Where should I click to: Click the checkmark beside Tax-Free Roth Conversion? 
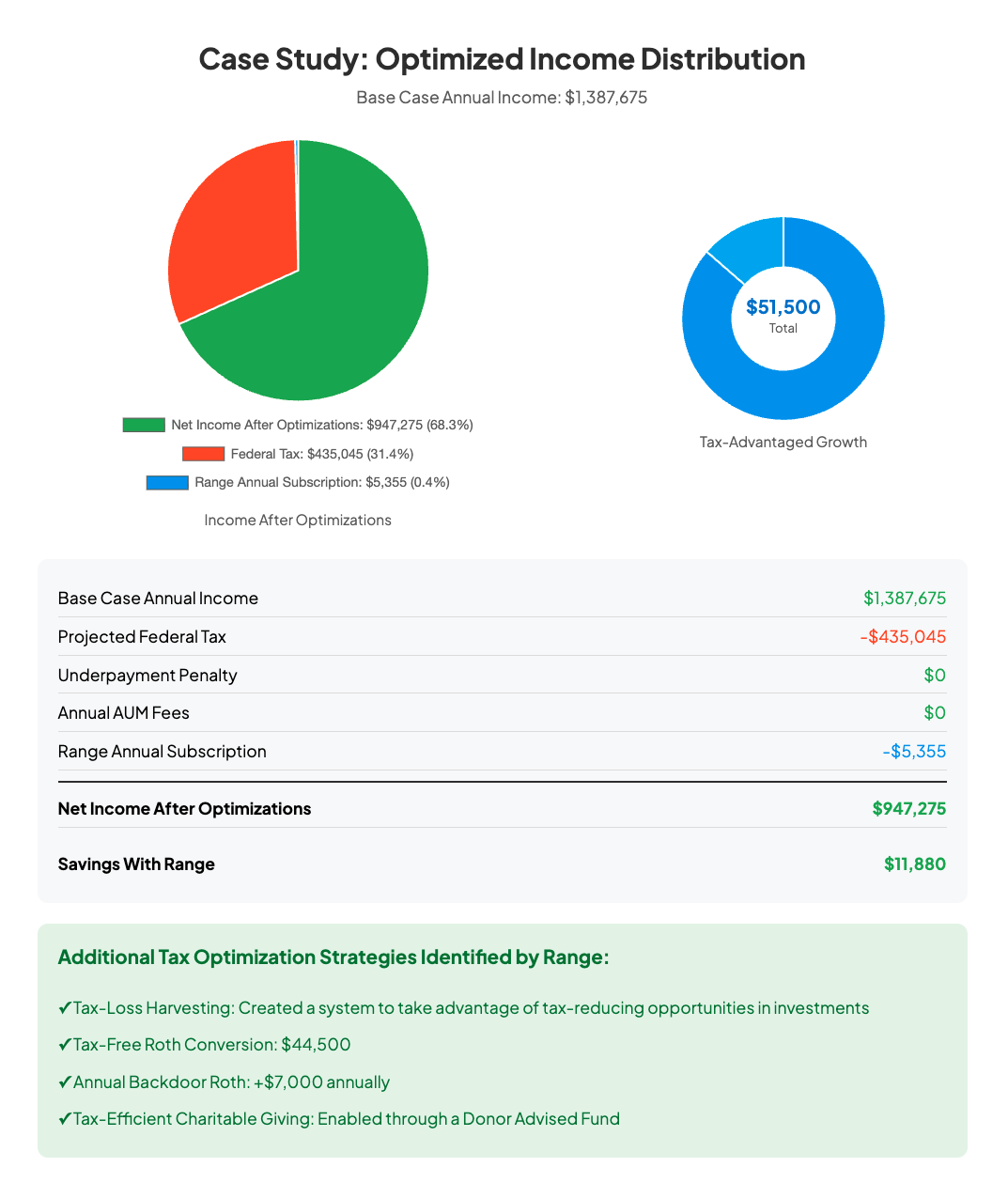click(65, 1045)
